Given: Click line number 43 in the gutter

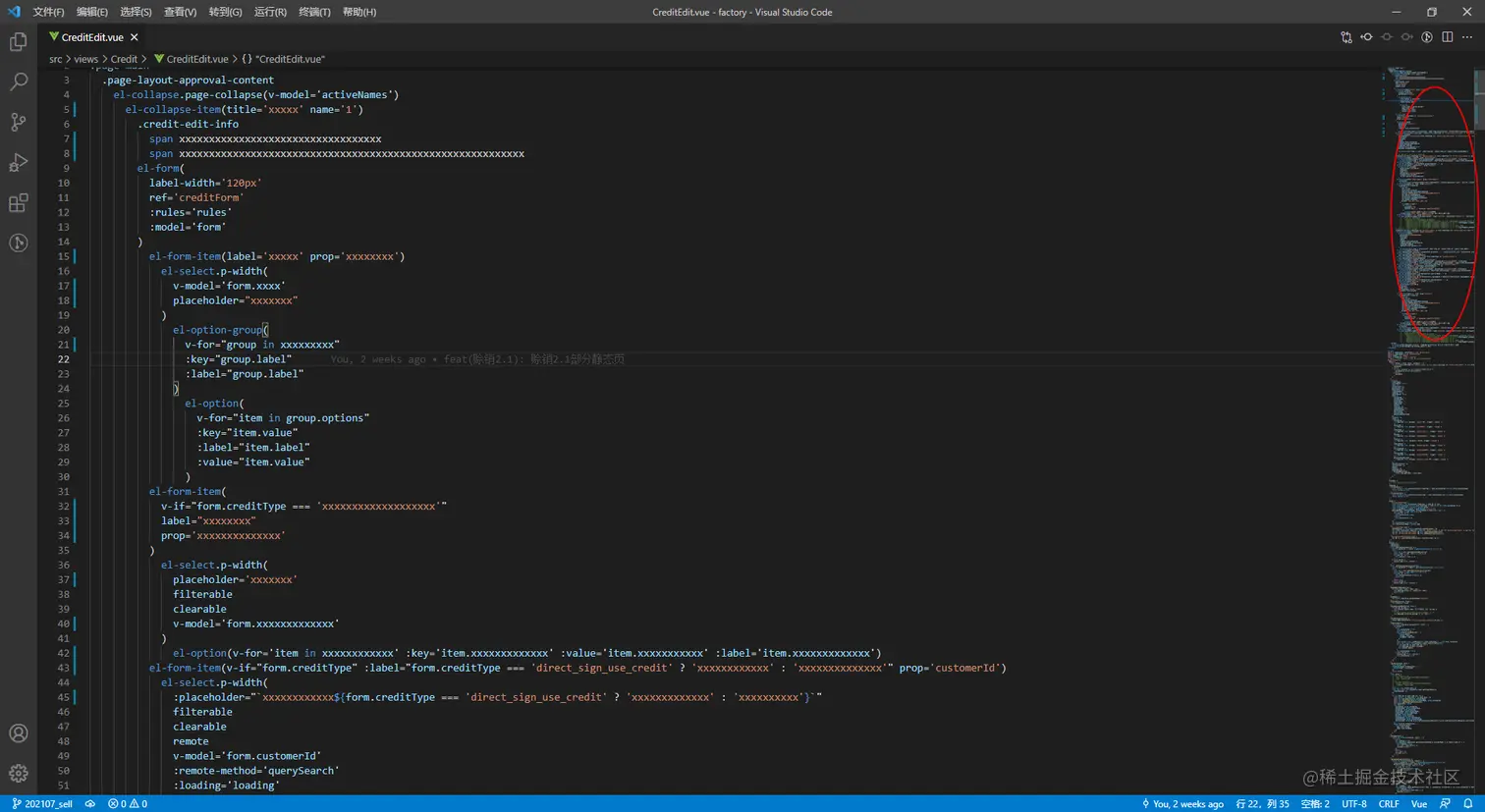Looking at the screenshot, I should point(63,668).
